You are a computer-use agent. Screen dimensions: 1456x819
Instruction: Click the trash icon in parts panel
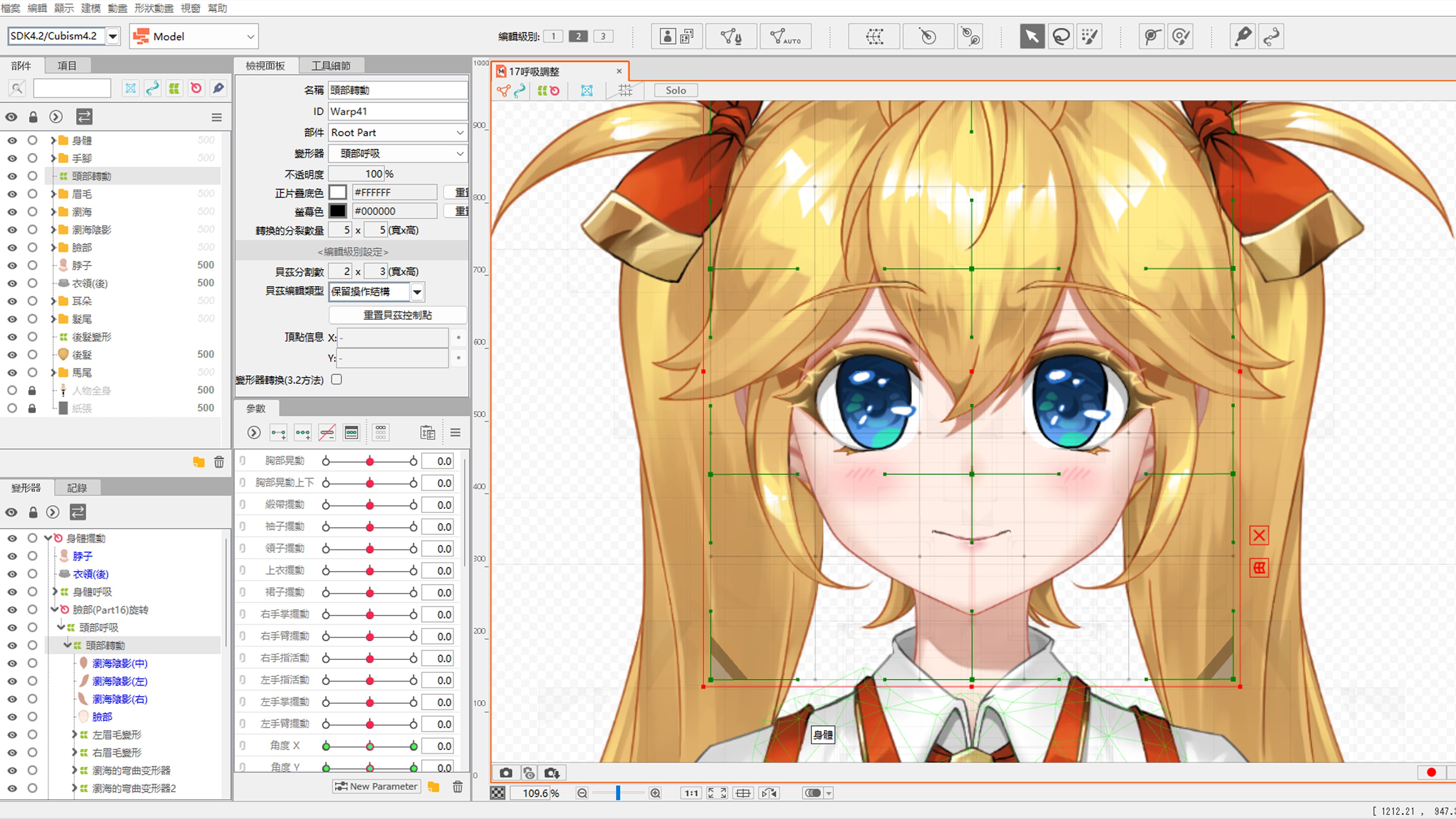click(219, 462)
